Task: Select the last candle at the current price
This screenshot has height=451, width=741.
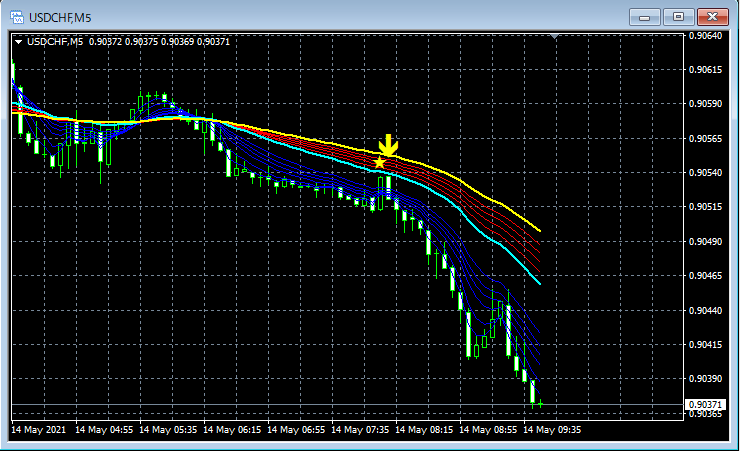Action: (541, 404)
